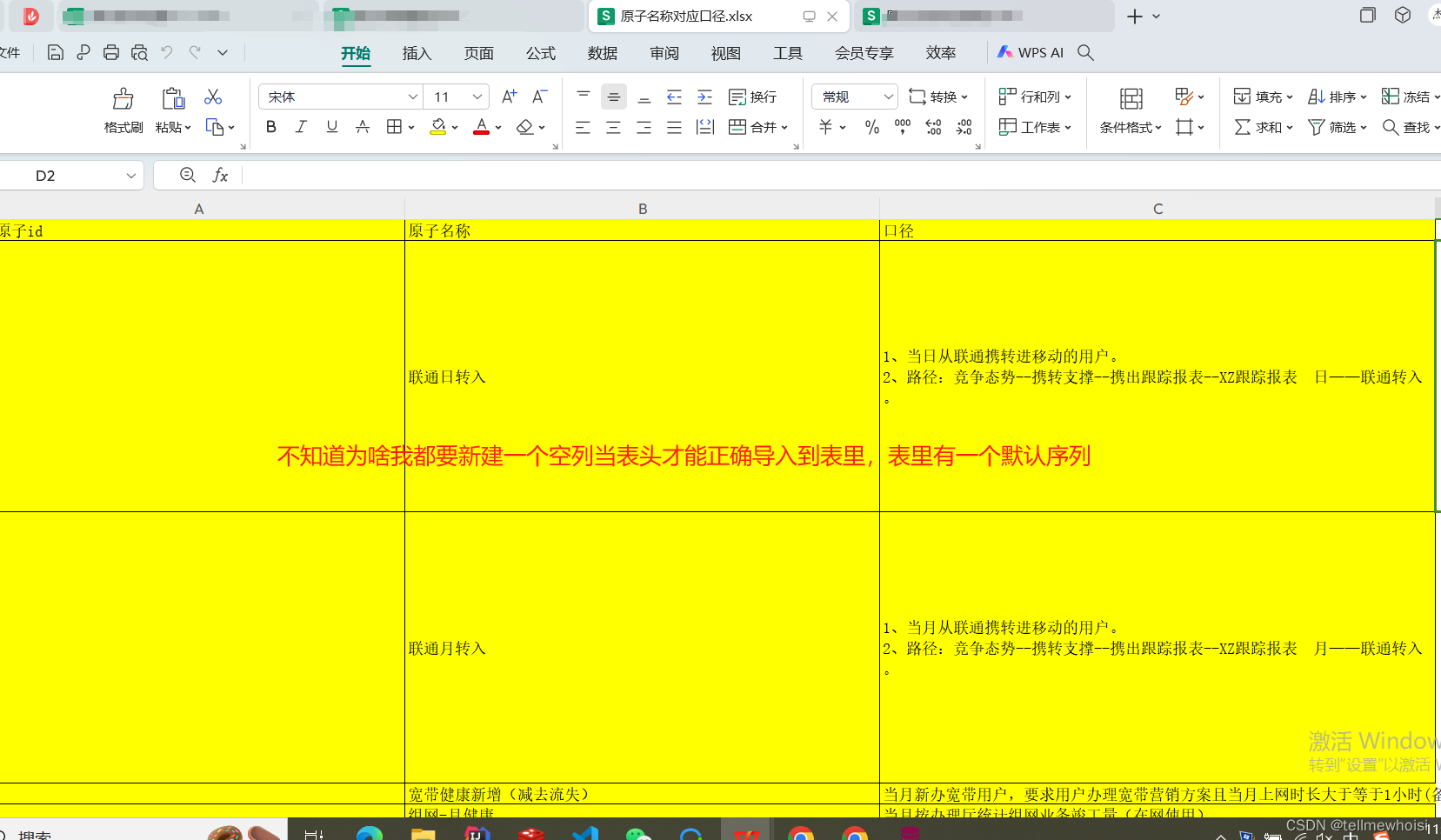The width and height of the screenshot is (1441, 840).
Task: Open the 冻结 freeze panes menu
Action: (x=1411, y=97)
